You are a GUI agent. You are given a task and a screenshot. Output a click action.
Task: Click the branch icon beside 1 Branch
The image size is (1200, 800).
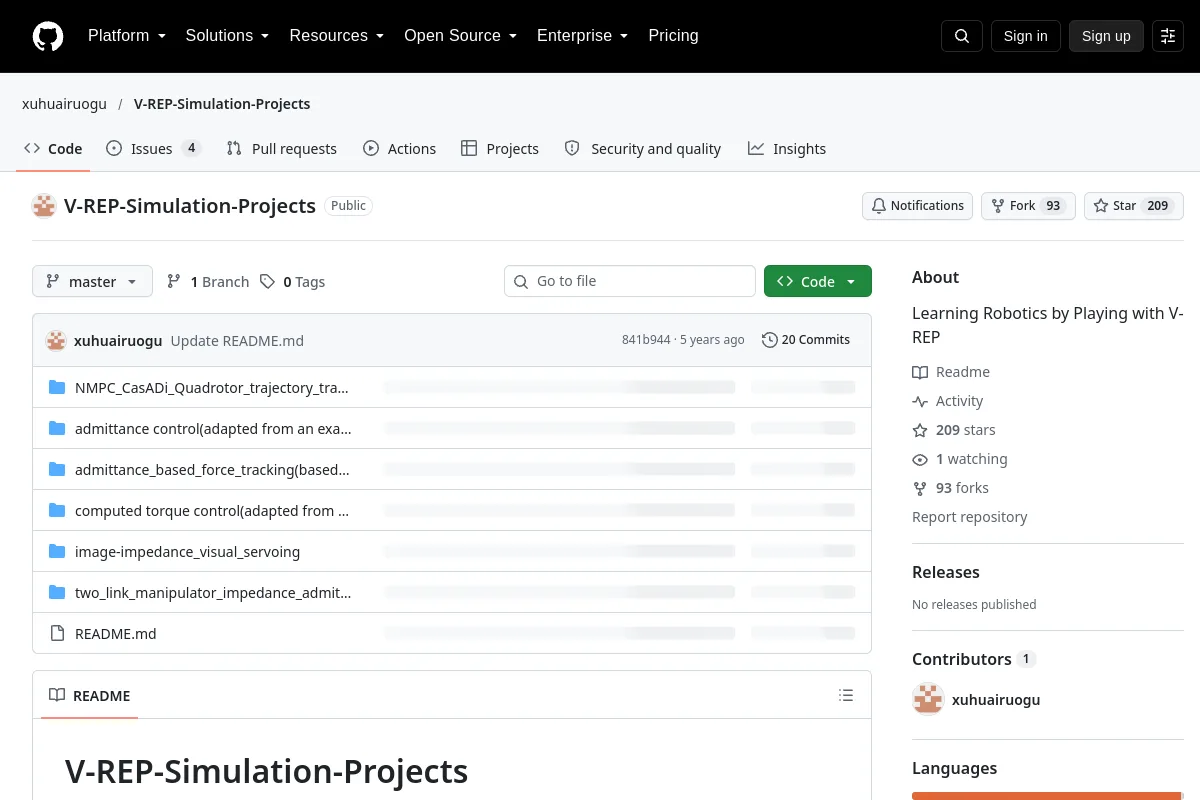[x=174, y=282]
